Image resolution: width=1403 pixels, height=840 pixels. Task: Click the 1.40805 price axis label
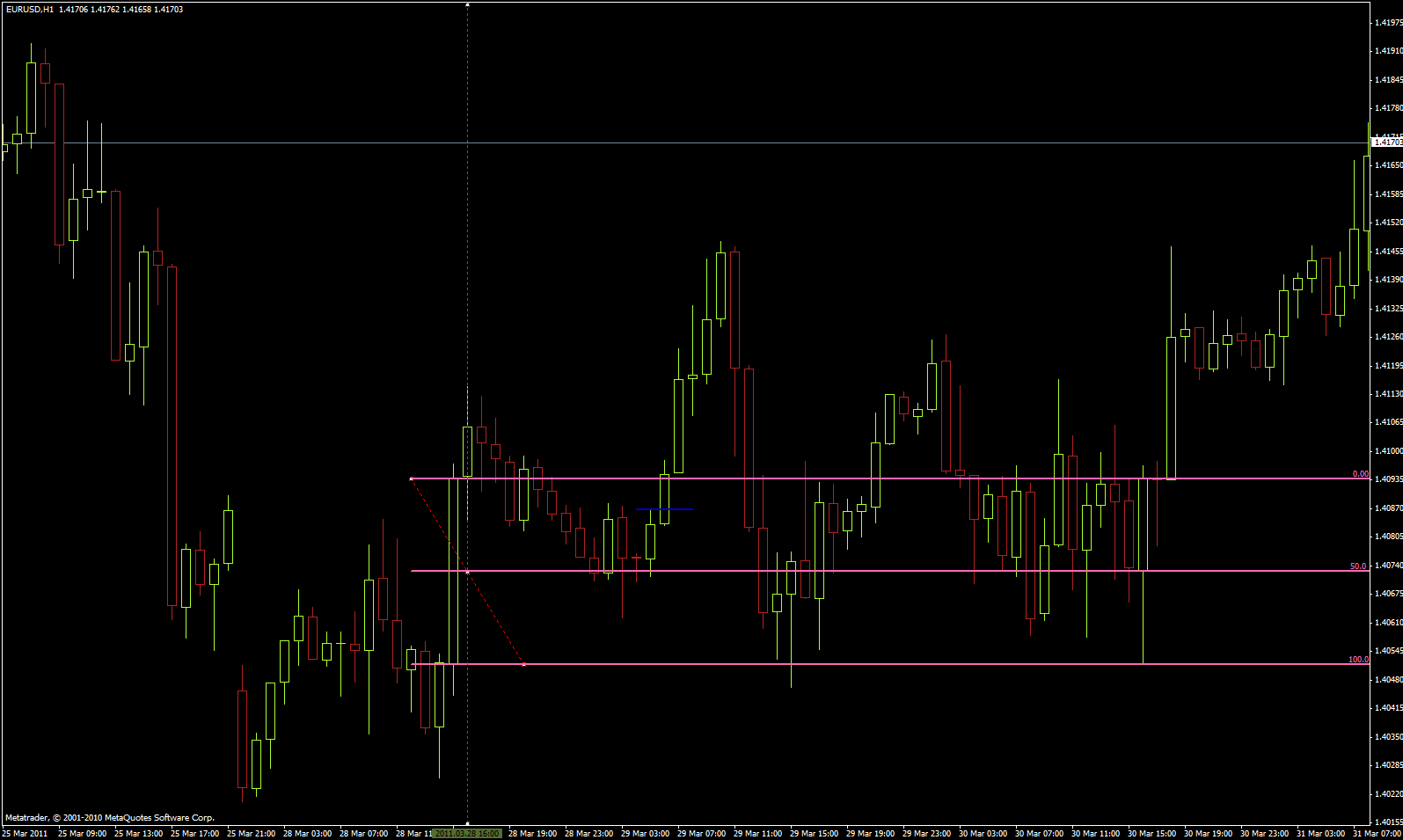[1388, 537]
